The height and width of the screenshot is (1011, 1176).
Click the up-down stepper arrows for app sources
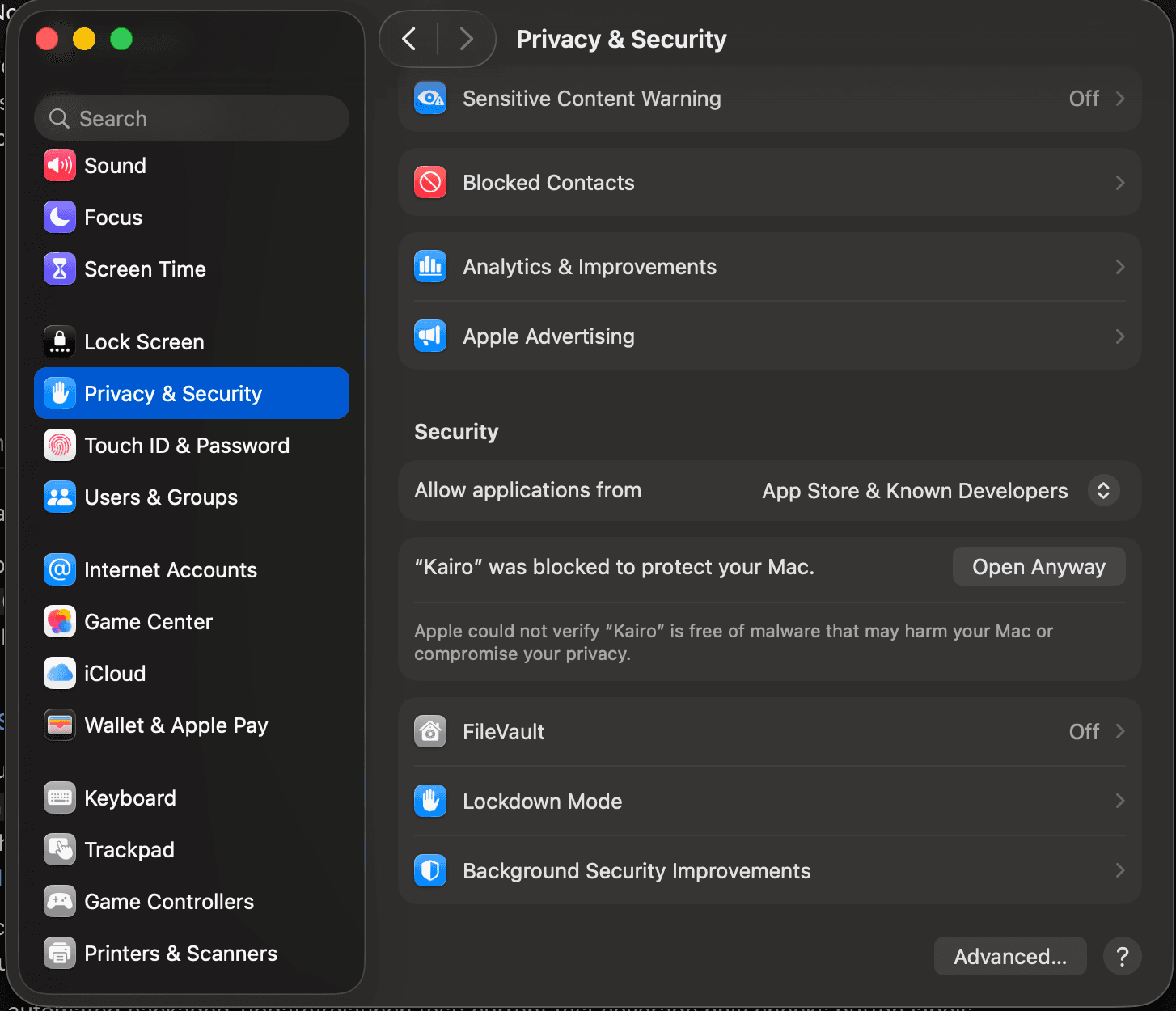pos(1103,491)
